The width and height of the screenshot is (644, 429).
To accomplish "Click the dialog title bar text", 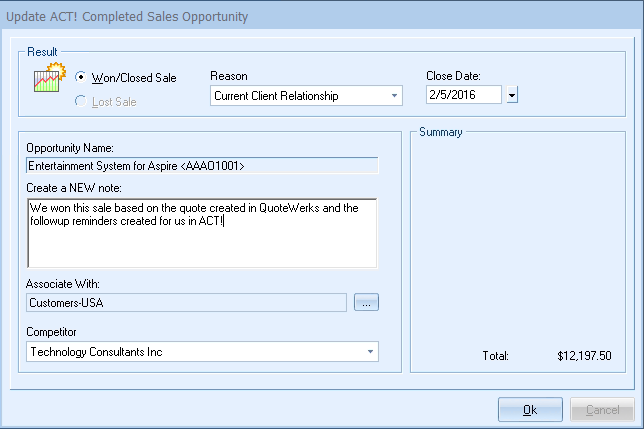I will tap(129, 17).
